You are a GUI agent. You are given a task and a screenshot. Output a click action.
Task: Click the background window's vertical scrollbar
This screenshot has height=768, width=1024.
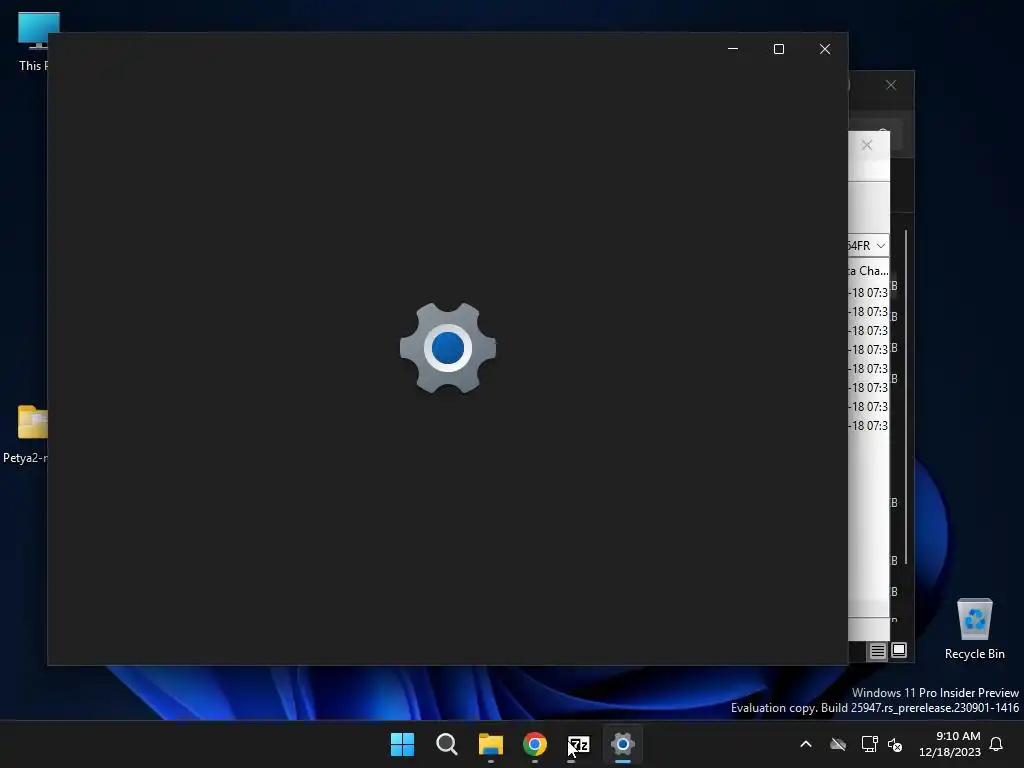point(906,397)
